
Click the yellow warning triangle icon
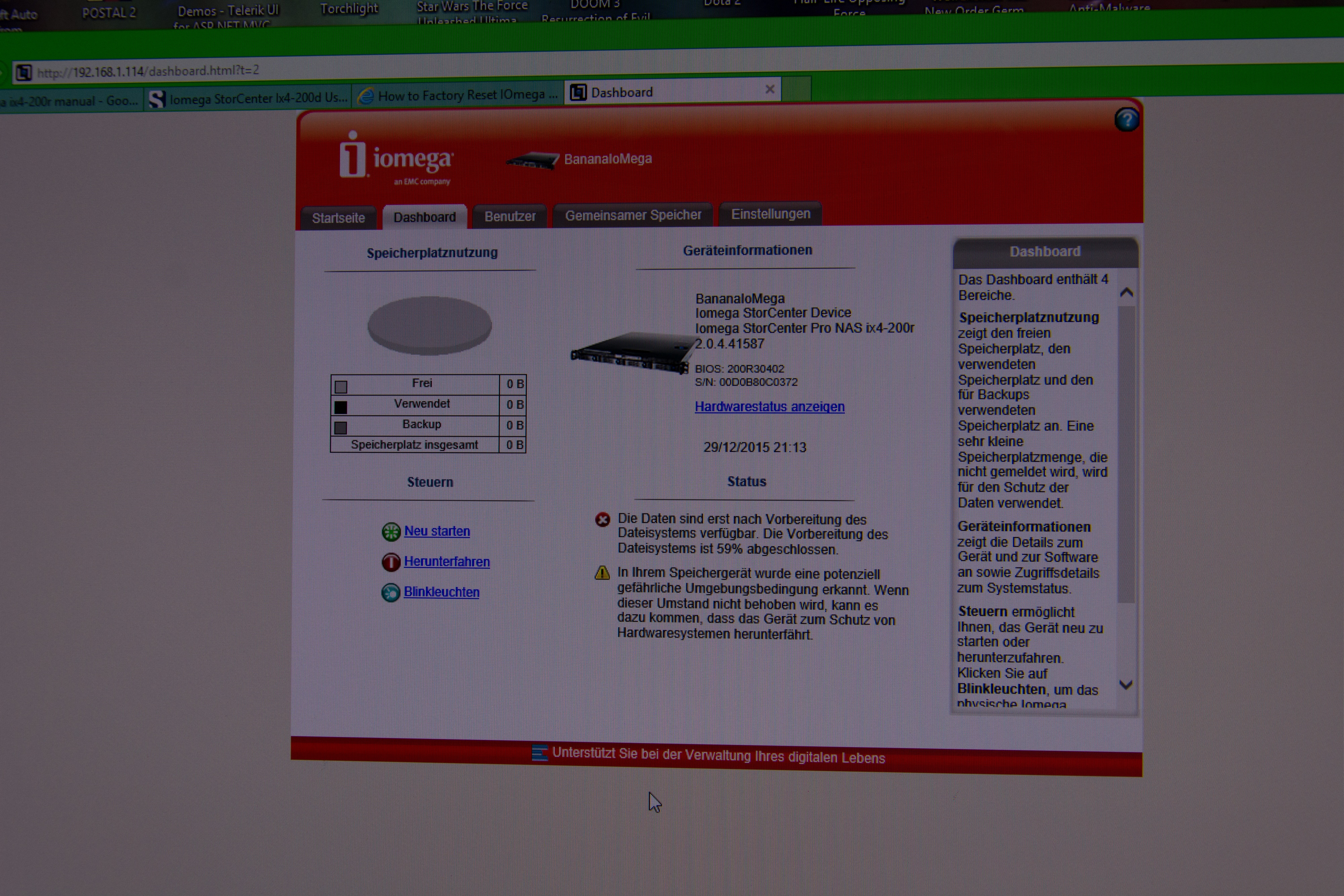pos(602,572)
